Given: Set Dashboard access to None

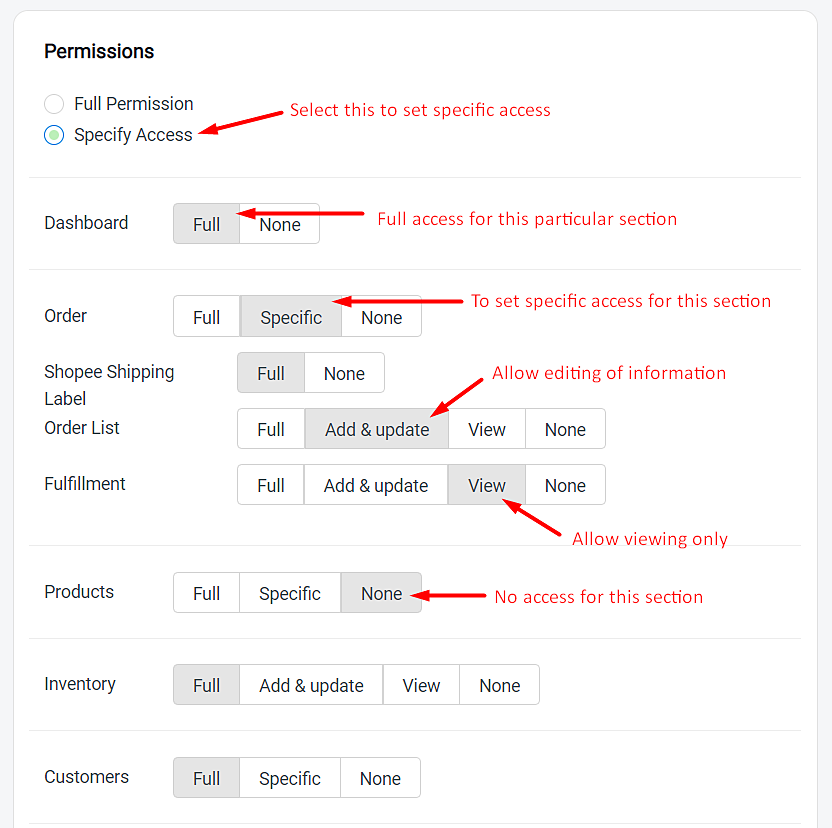Looking at the screenshot, I should [x=280, y=224].
